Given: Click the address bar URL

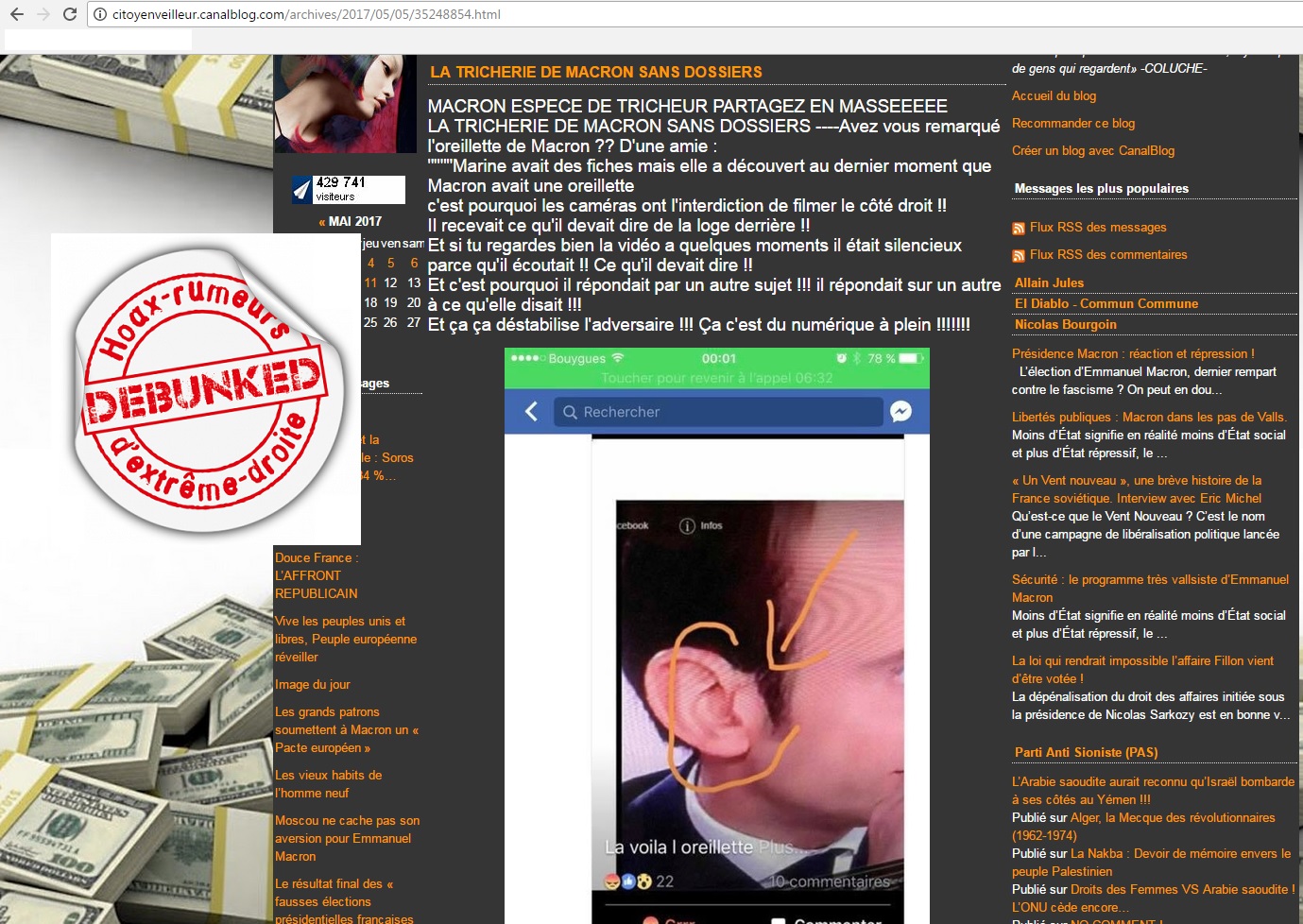Looking at the screenshot, I should (x=306, y=14).
